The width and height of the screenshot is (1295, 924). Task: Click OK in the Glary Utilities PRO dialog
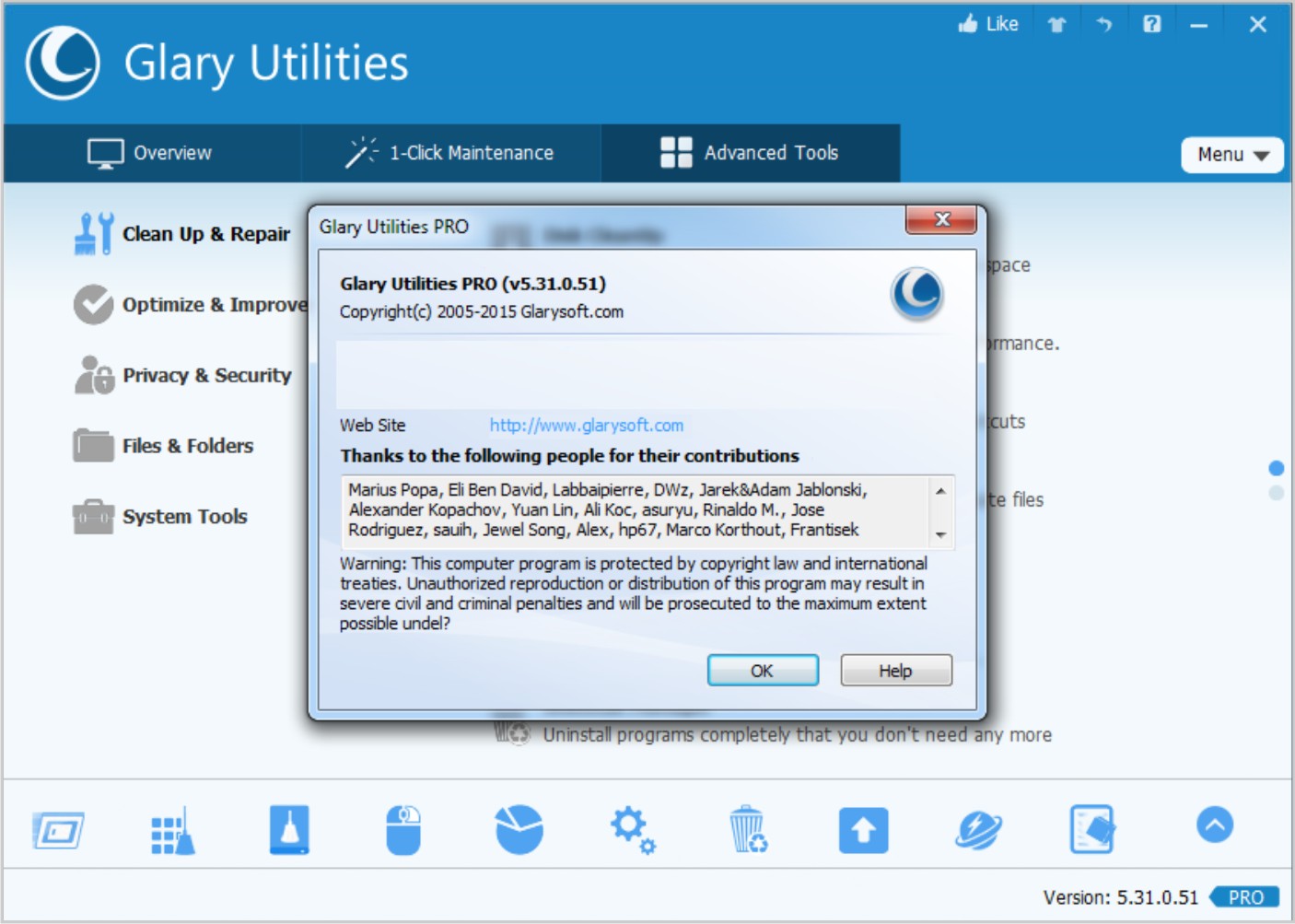[764, 671]
